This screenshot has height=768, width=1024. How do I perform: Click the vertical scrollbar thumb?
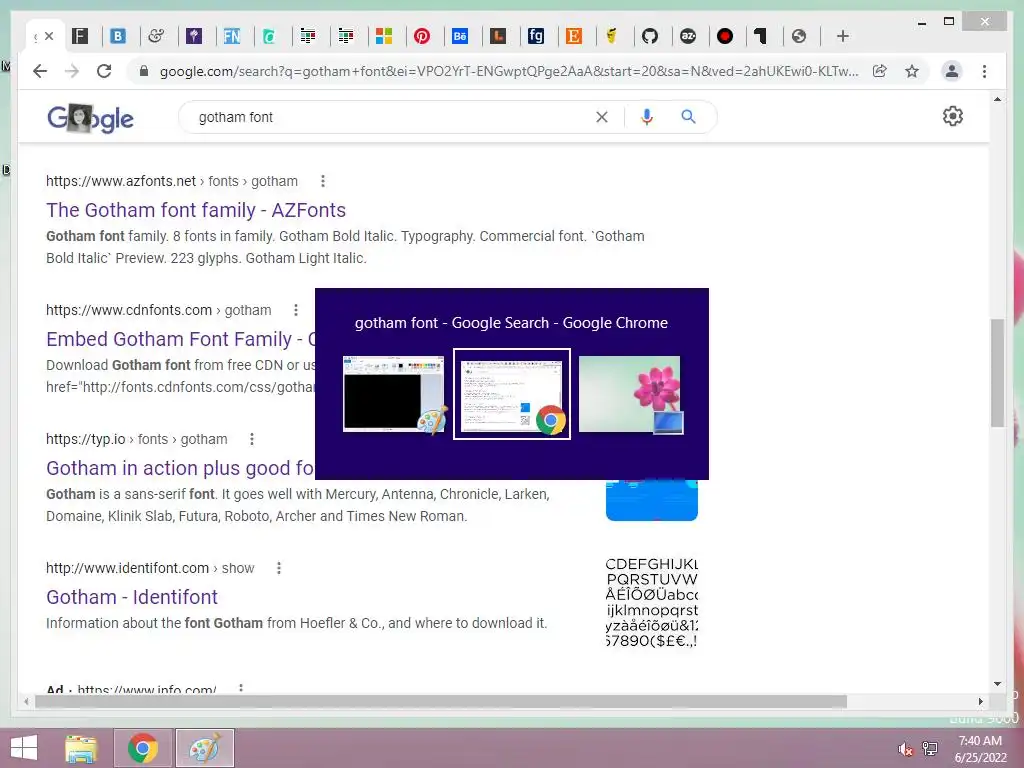997,372
